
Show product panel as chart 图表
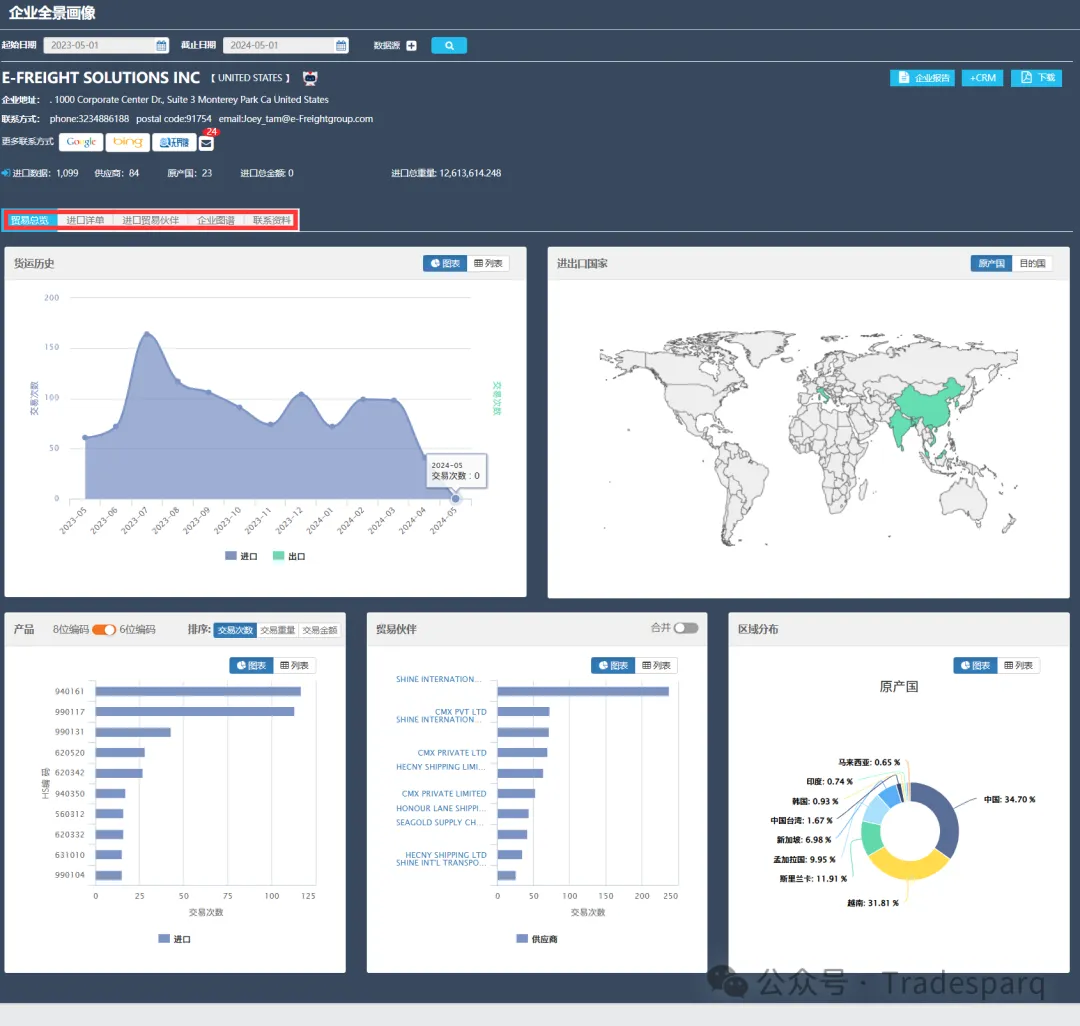click(251, 665)
